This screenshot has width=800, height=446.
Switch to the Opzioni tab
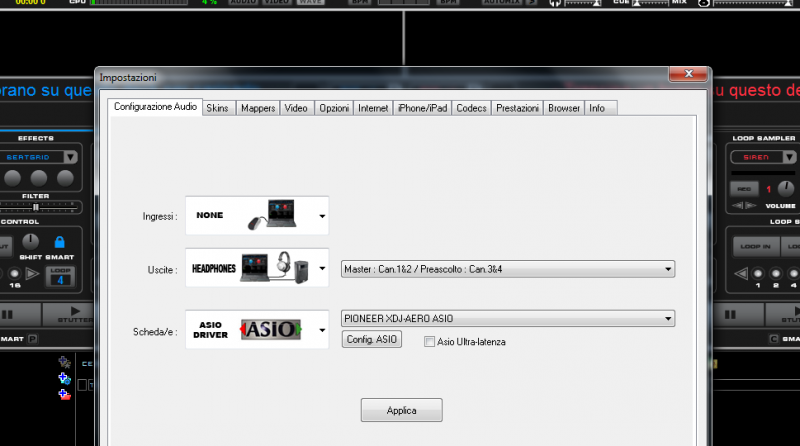coord(334,108)
